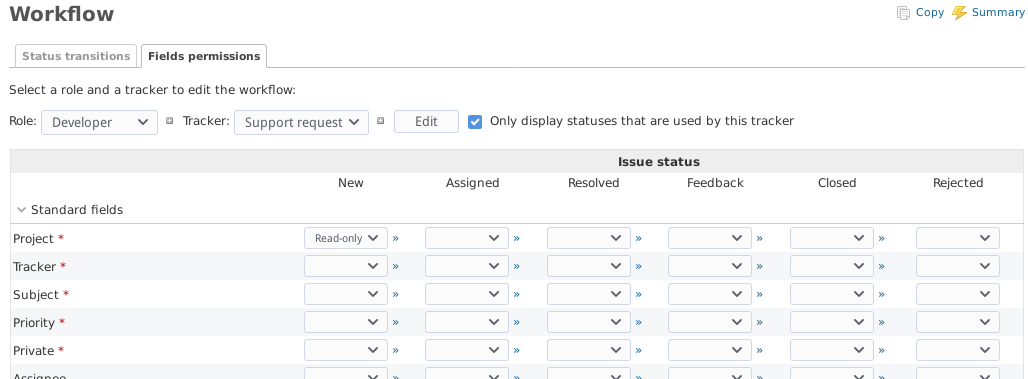
Task: Click the Priority field label
Action: 34,323
